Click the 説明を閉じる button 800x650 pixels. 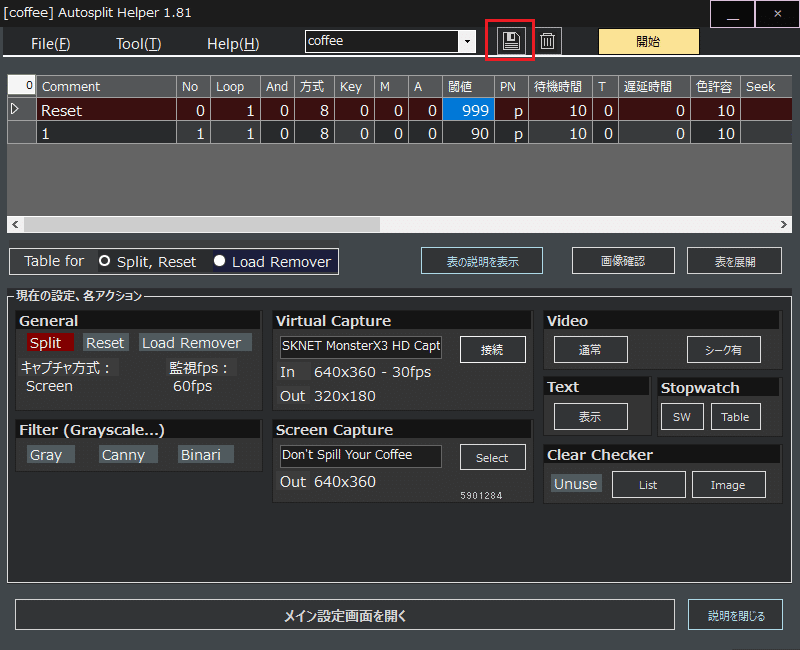coord(735,615)
